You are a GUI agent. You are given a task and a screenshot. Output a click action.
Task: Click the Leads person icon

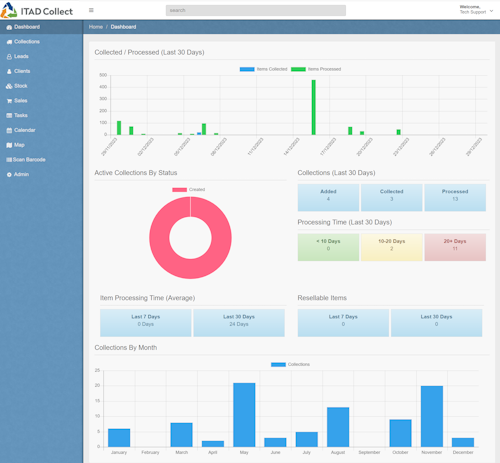[x=9, y=57]
